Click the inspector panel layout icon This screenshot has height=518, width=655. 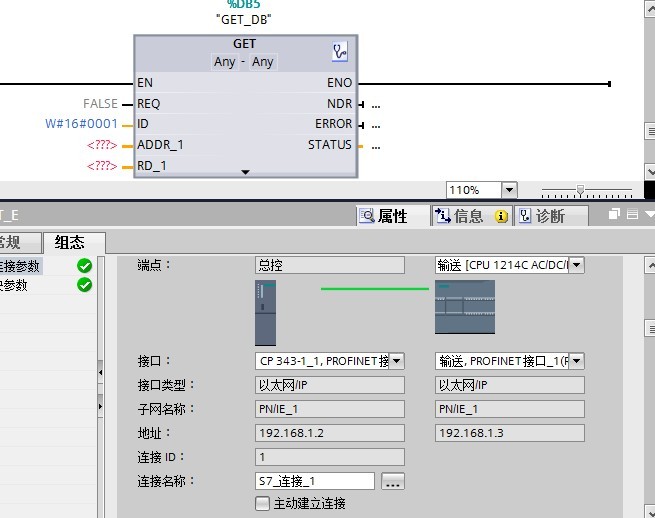click(632, 214)
